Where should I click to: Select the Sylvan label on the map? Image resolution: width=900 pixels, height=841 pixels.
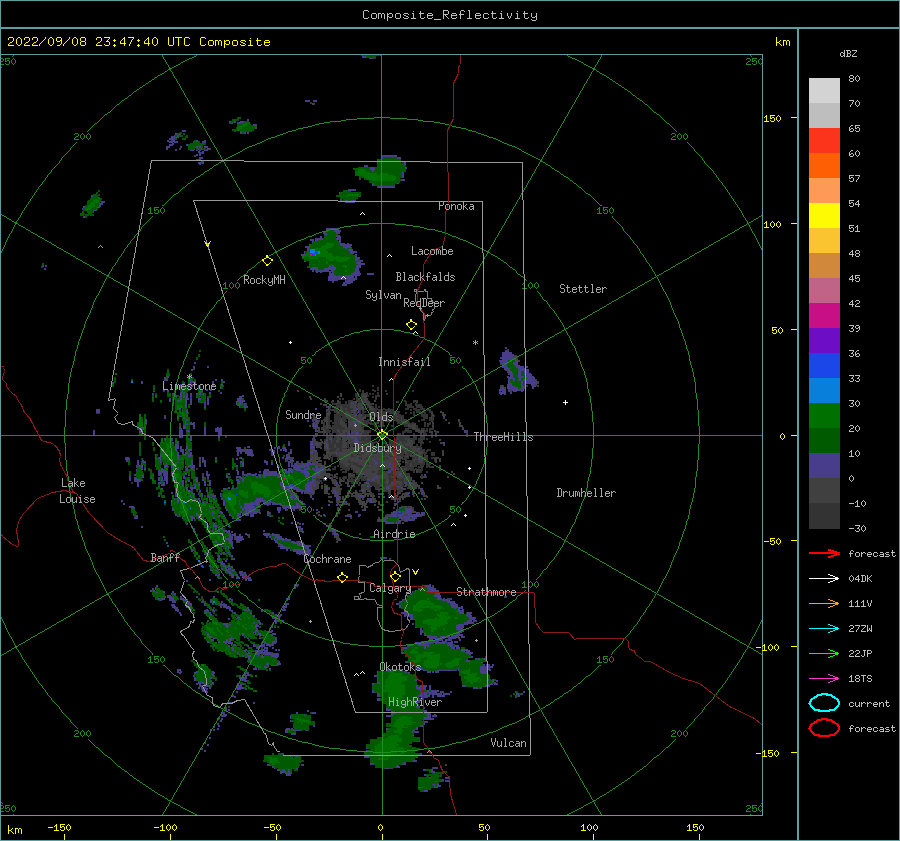click(383, 295)
